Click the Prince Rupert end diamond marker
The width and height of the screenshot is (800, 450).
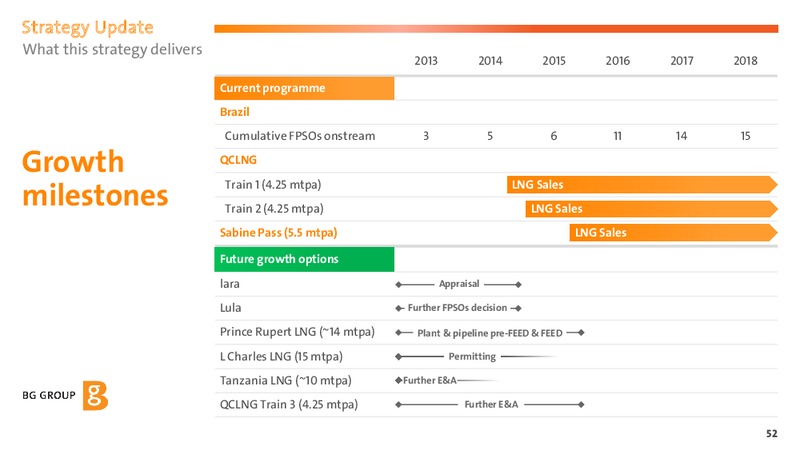581,333
